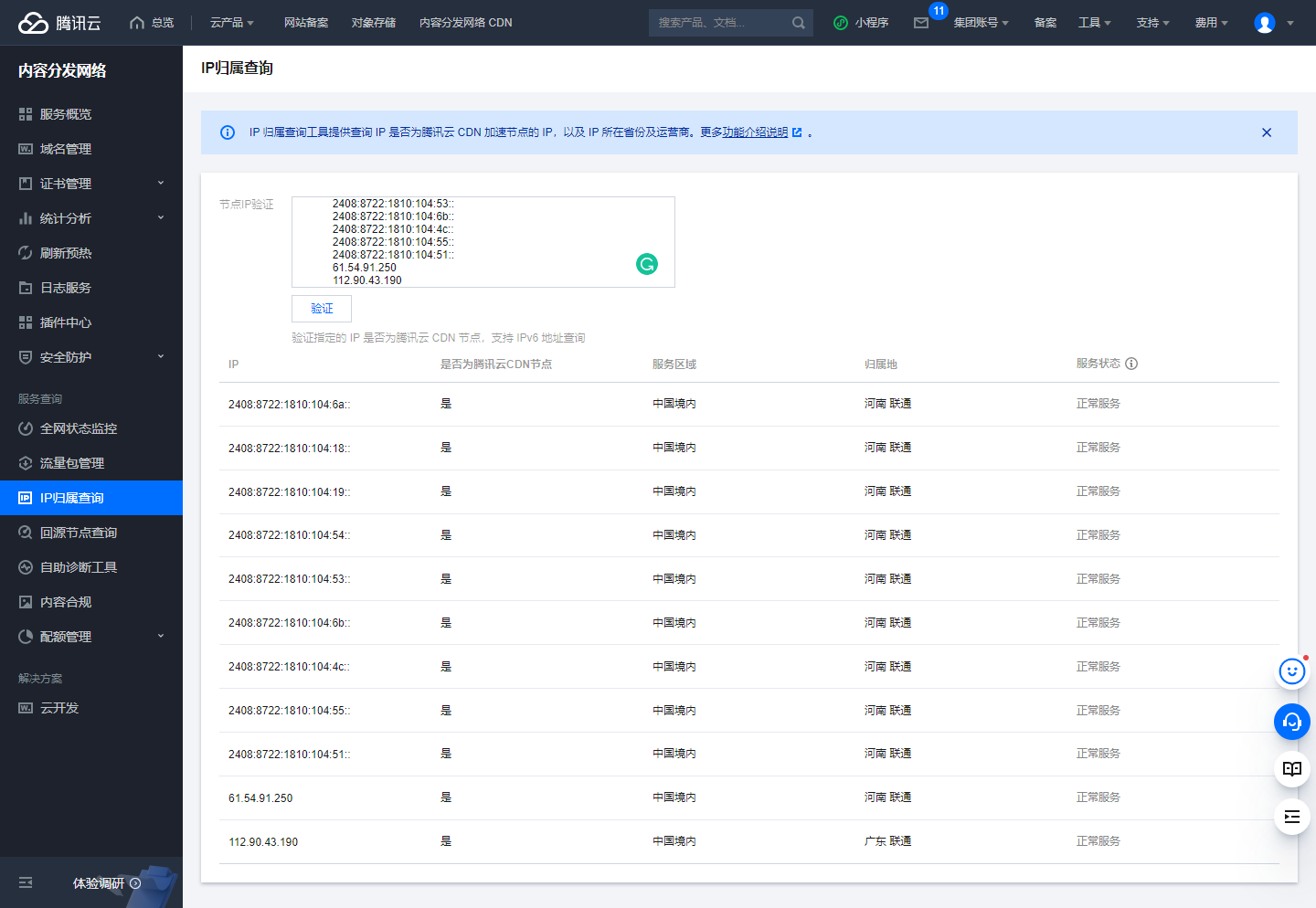Click the 流量包管理 sidebar icon

coord(26,463)
